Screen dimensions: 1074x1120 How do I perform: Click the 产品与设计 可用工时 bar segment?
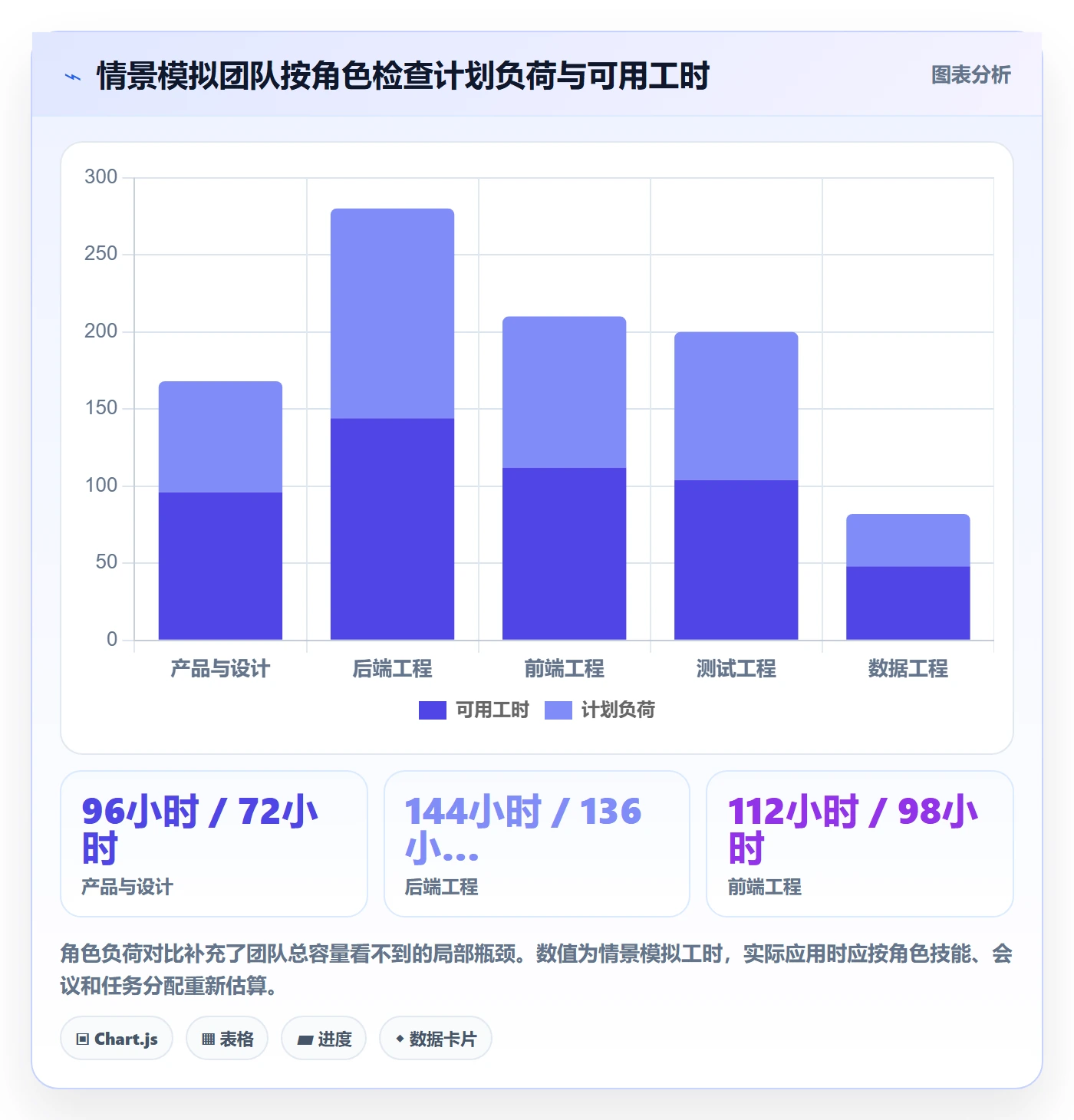tap(220, 566)
